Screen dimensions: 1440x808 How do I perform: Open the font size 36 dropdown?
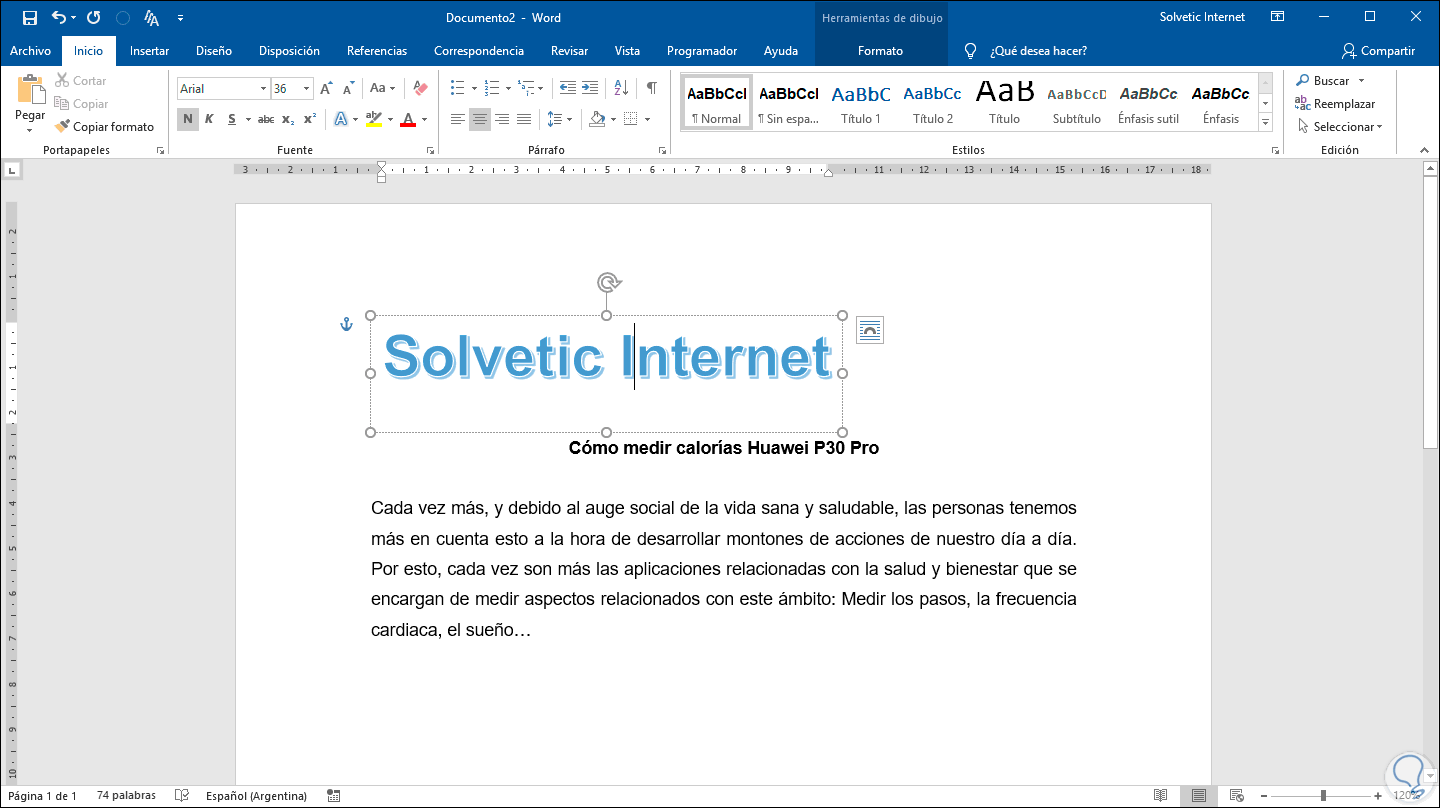point(307,89)
